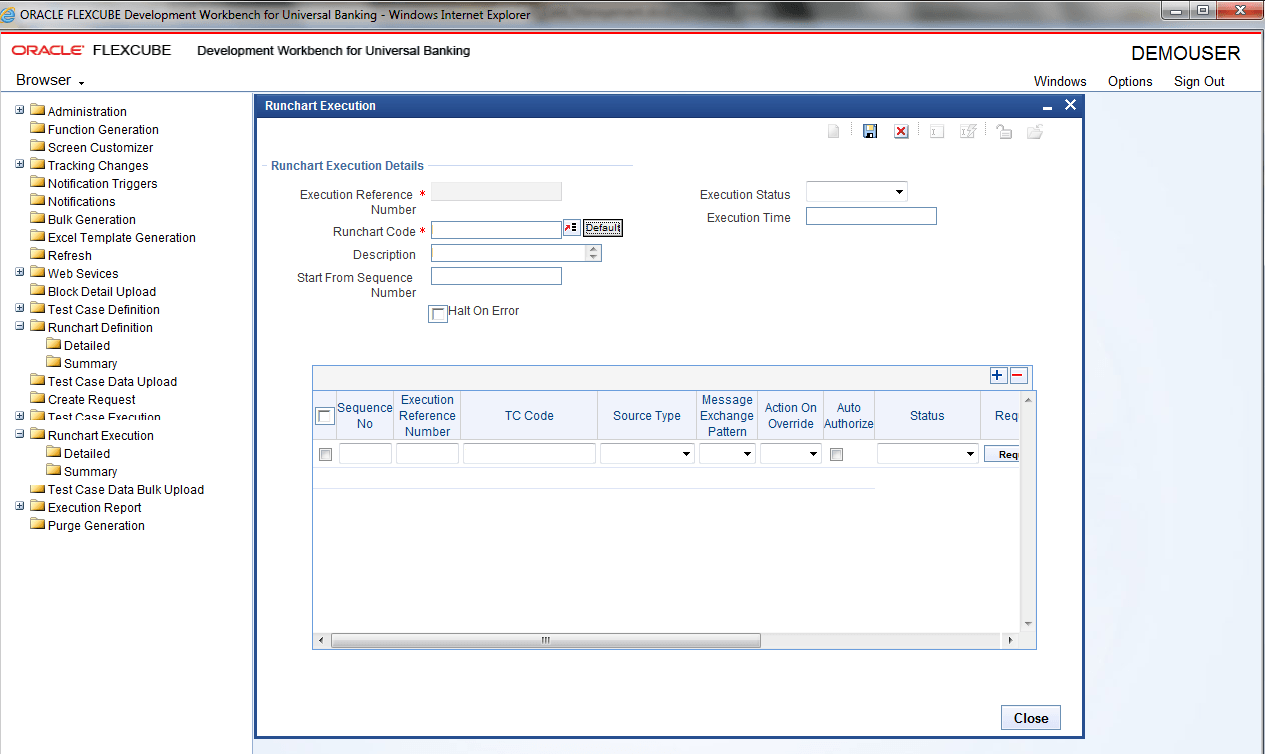Open the Status dropdown in table row
Screen dimensions: 1265x754
[970, 454]
